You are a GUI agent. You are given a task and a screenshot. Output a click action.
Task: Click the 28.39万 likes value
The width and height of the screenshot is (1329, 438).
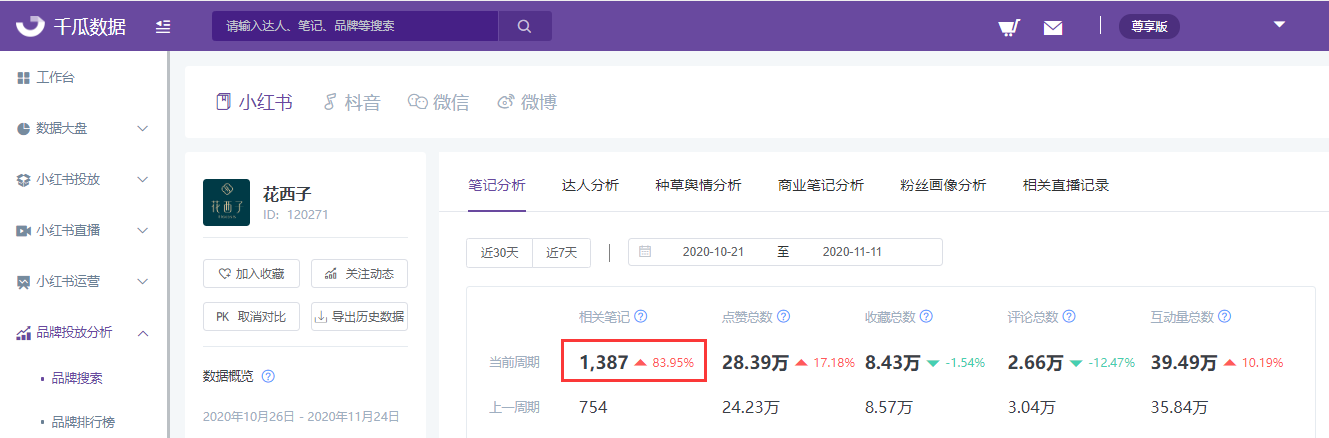755,362
